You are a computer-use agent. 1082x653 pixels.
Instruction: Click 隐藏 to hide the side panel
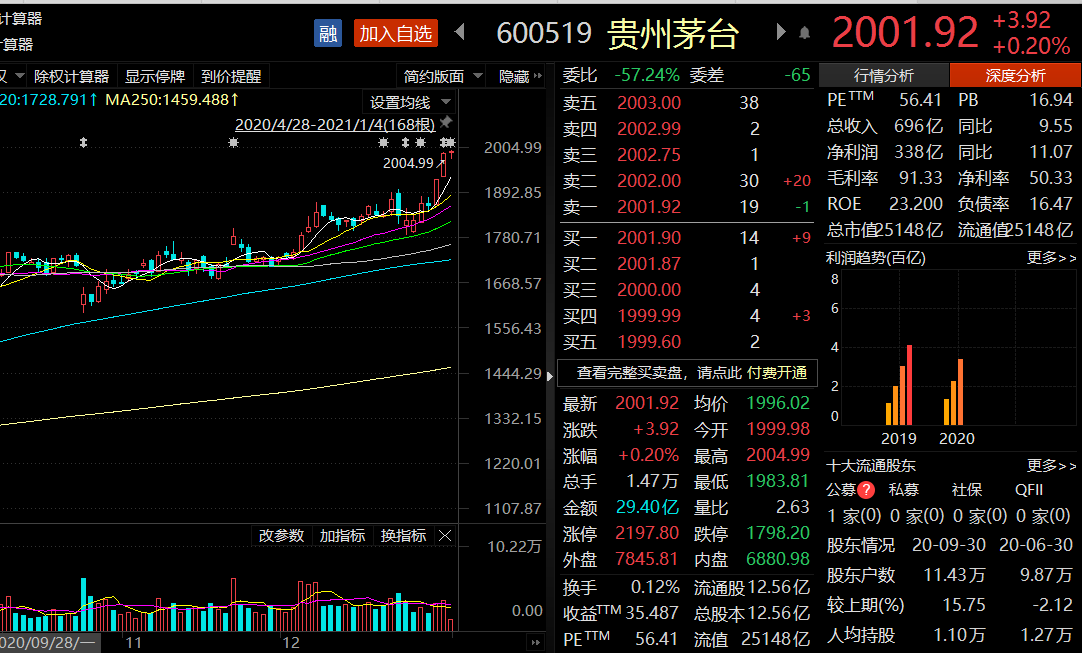point(520,76)
